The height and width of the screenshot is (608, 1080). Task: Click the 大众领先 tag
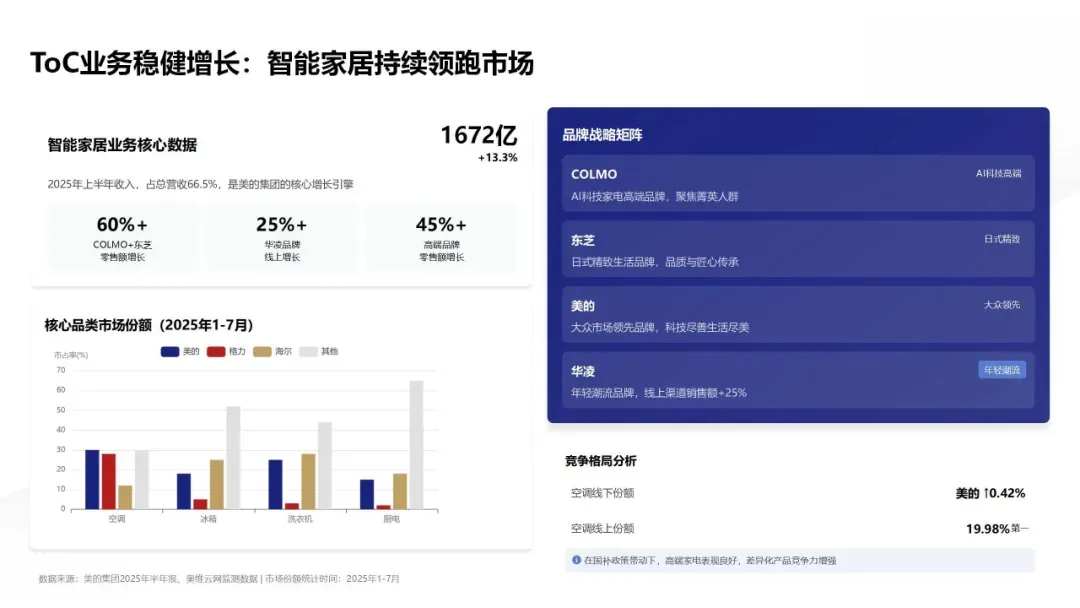click(1002, 304)
